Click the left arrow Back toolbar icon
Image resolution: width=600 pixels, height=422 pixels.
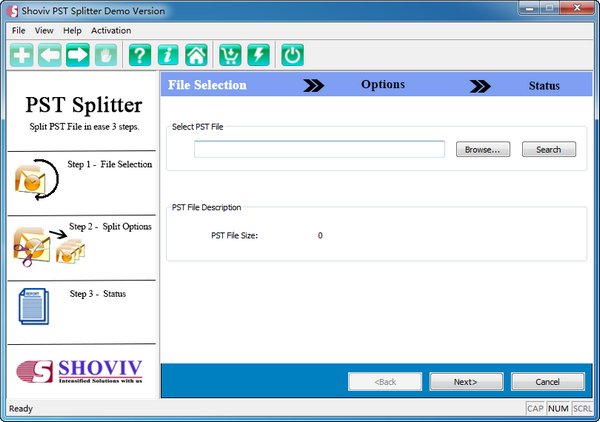click(x=49, y=55)
